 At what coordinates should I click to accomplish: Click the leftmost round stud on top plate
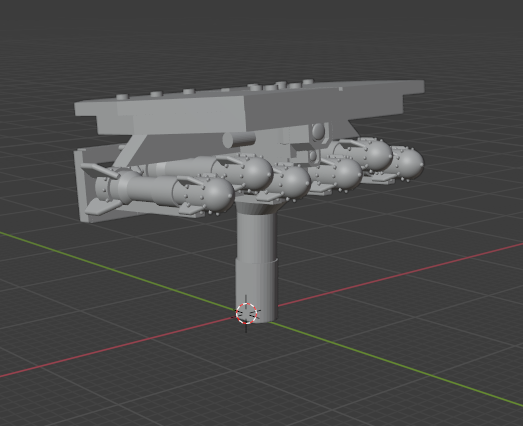click(x=122, y=97)
